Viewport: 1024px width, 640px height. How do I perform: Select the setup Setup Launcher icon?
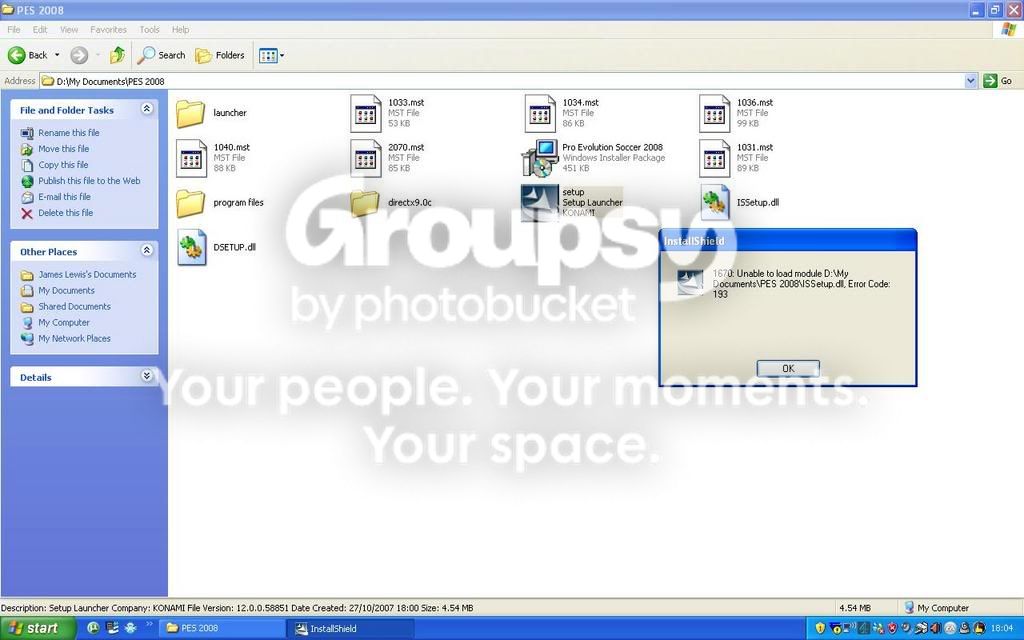pos(539,202)
